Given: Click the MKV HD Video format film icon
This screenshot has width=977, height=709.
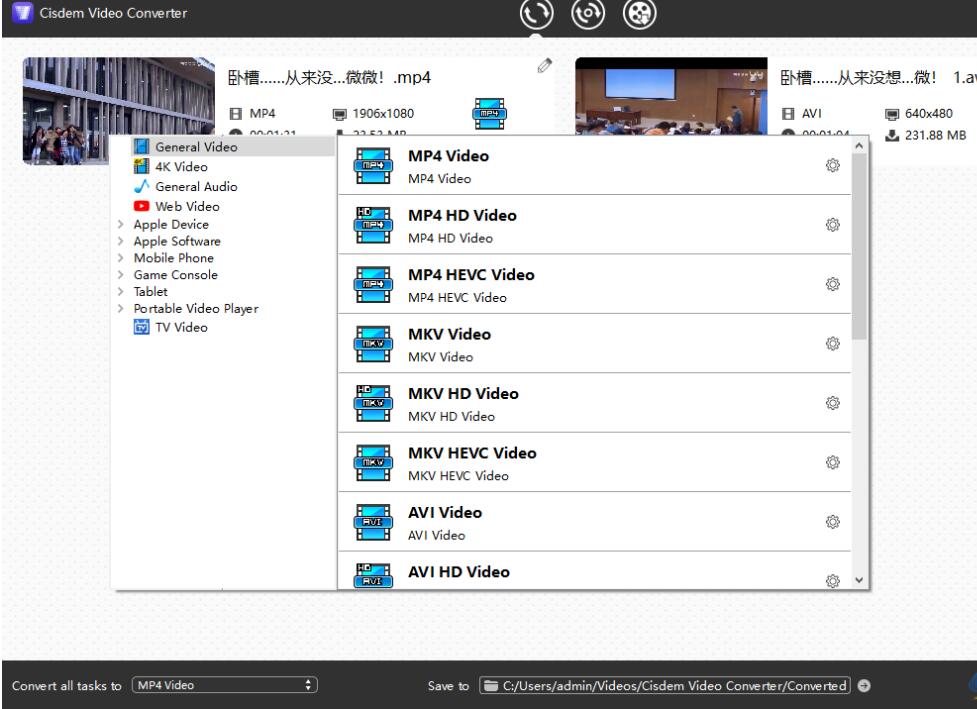Looking at the screenshot, I should tap(373, 403).
